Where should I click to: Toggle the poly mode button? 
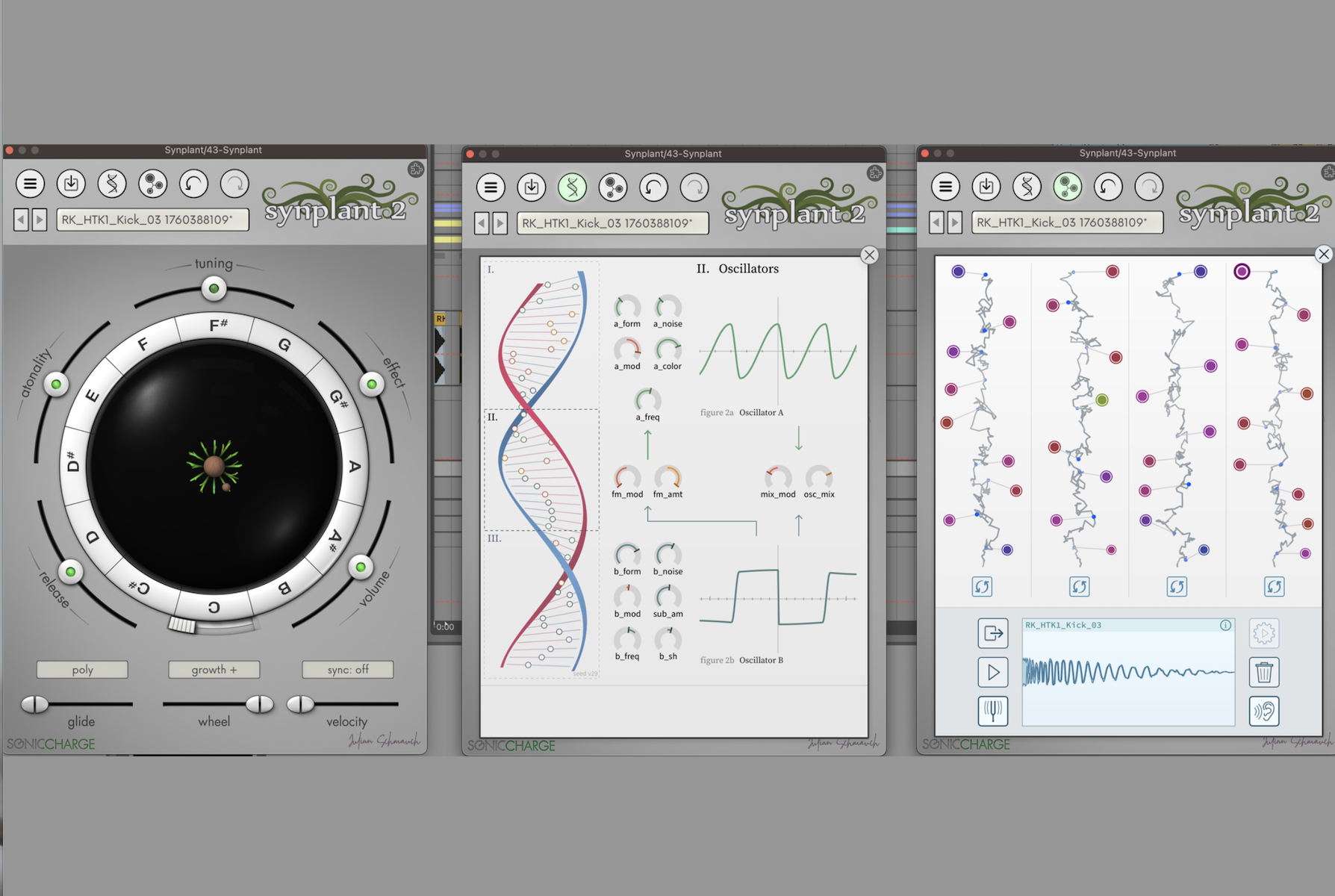tap(82, 670)
